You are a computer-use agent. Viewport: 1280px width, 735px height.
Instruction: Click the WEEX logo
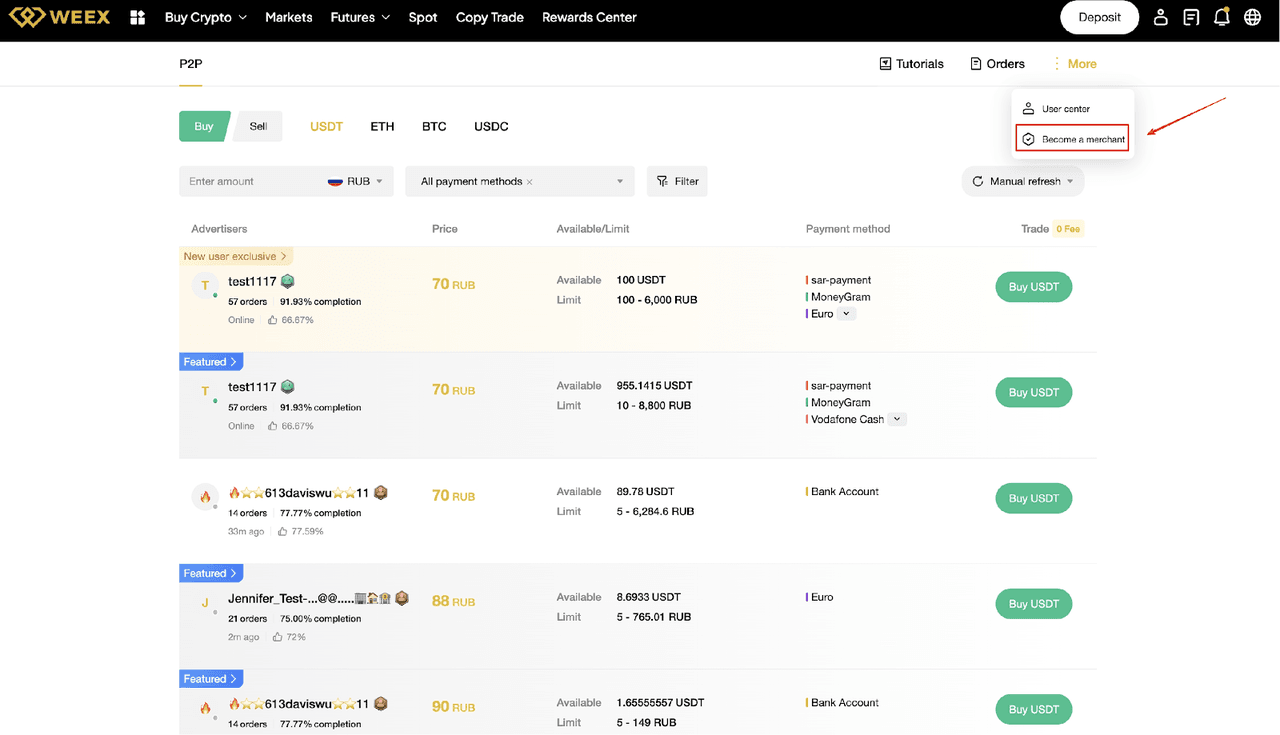tap(60, 17)
